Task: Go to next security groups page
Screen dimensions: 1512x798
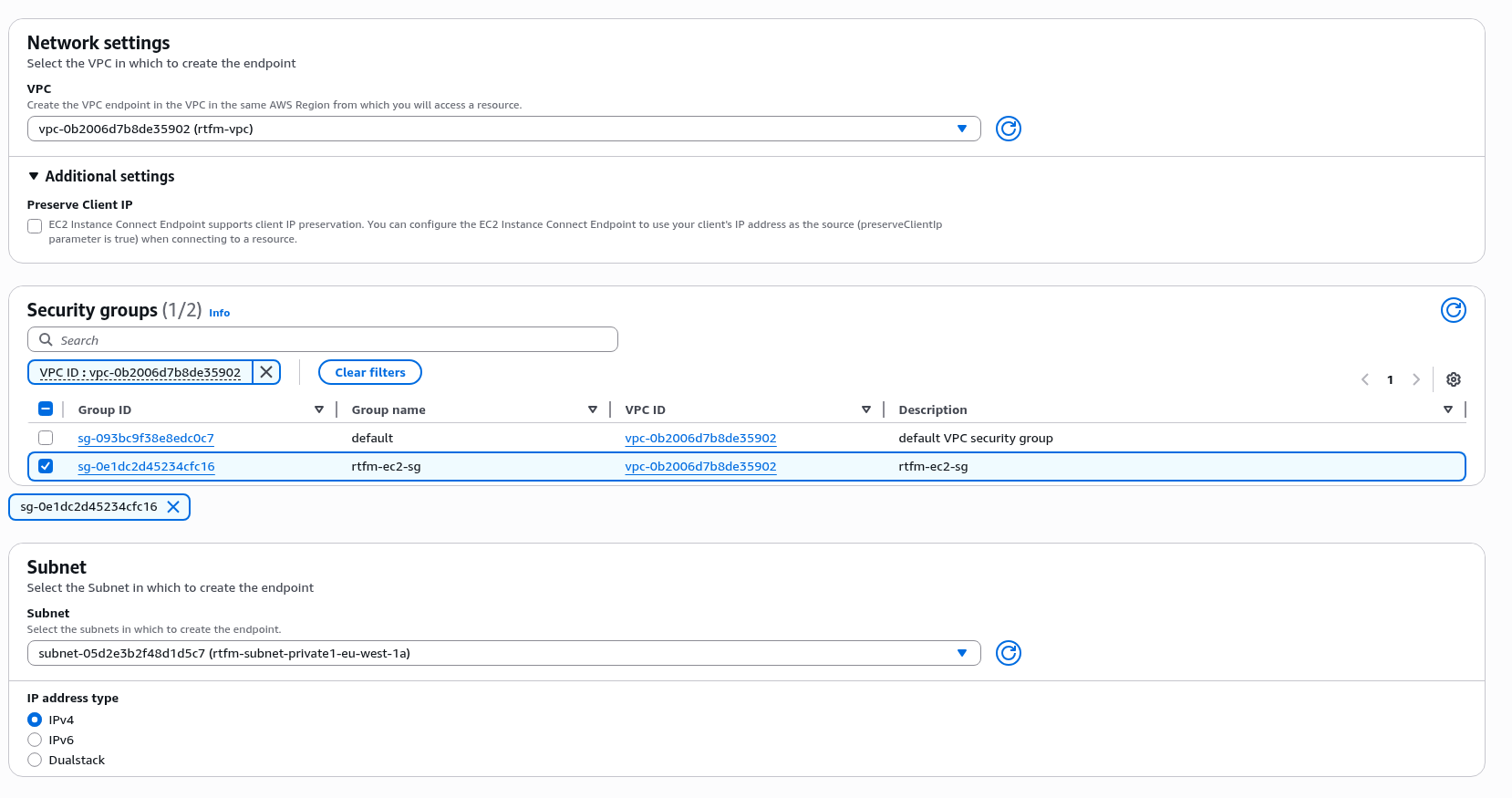Action: click(x=1416, y=379)
